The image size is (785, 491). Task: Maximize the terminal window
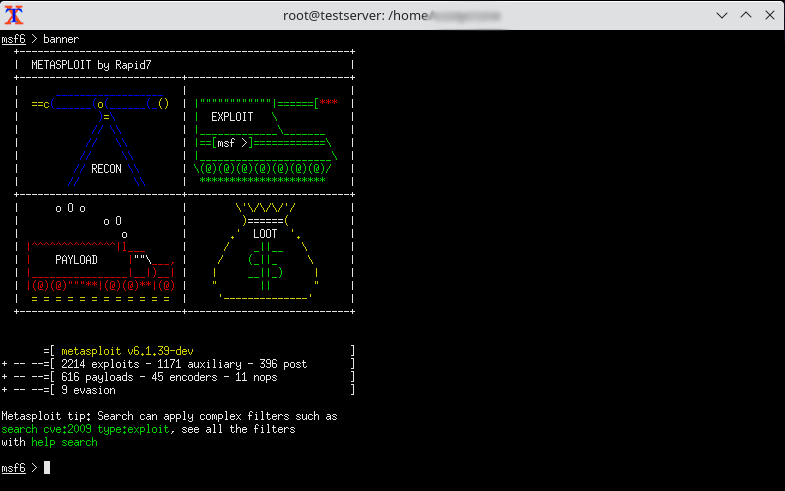pyautogui.click(x=745, y=15)
